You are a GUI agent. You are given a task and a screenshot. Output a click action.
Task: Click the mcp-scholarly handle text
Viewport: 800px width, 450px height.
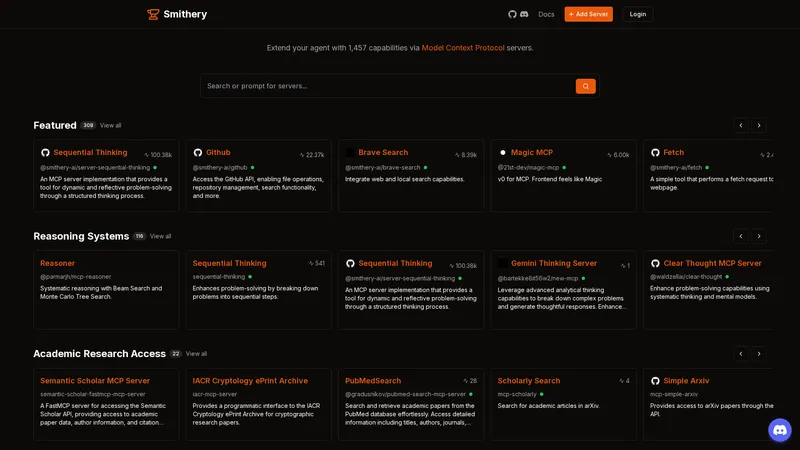point(517,394)
